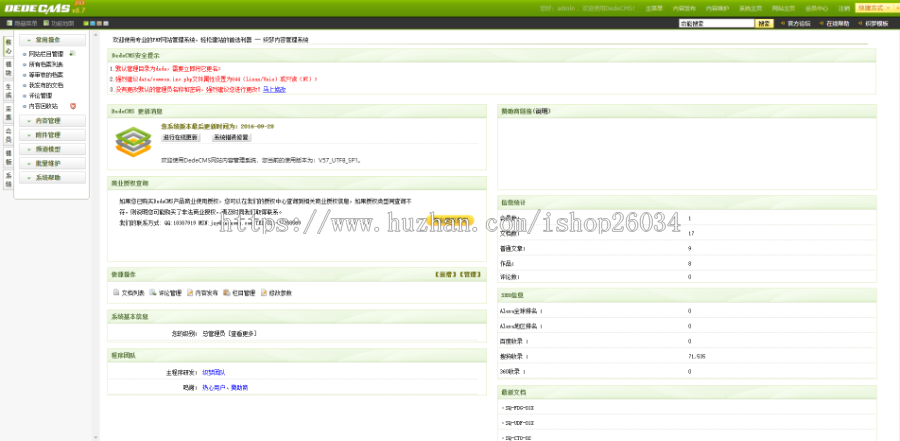Click the 文档列表 shortcut icon
Image resolution: width=900 pixels, height=441 pixels.
tap(116, 292)
